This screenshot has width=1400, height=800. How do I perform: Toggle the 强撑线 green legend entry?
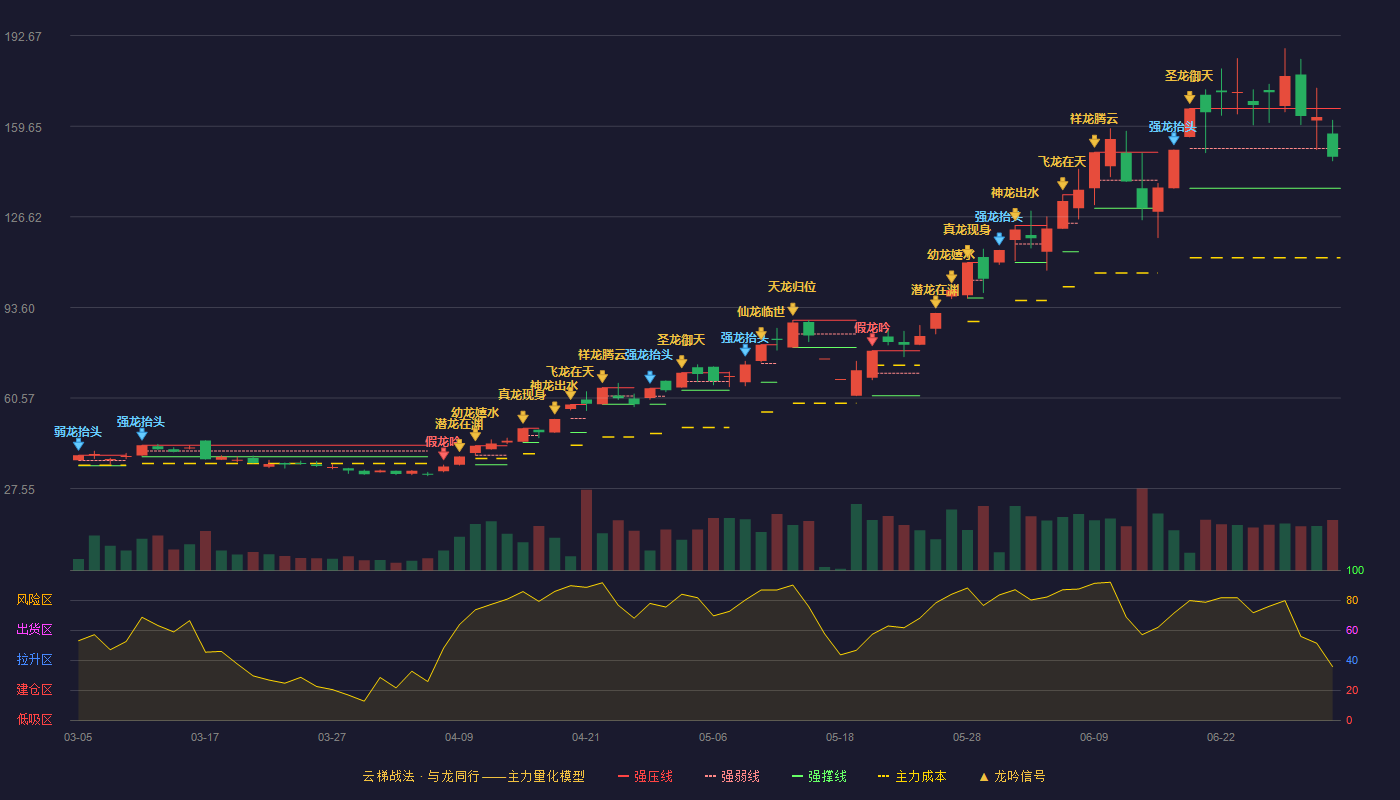coord(819,776)
